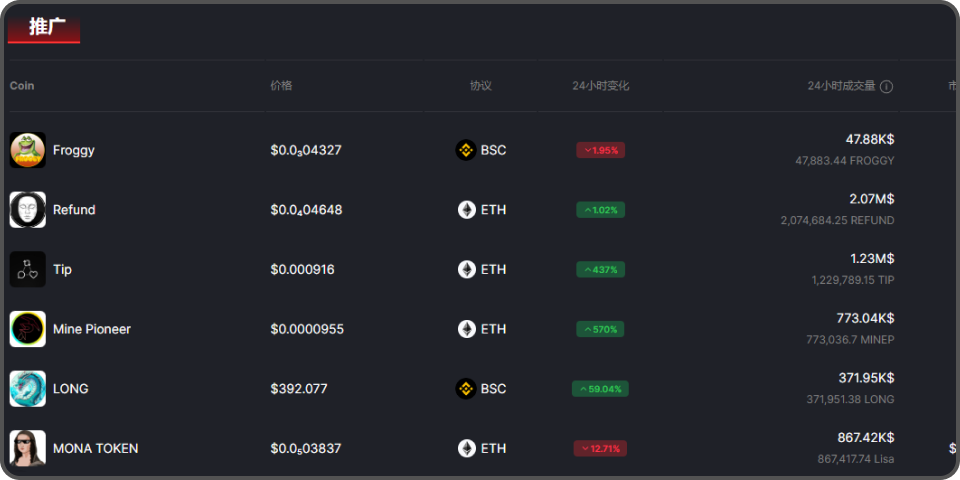Click the red -1.95% change badge
Viewport: 960px width, 480px height.
coord(600,150)
